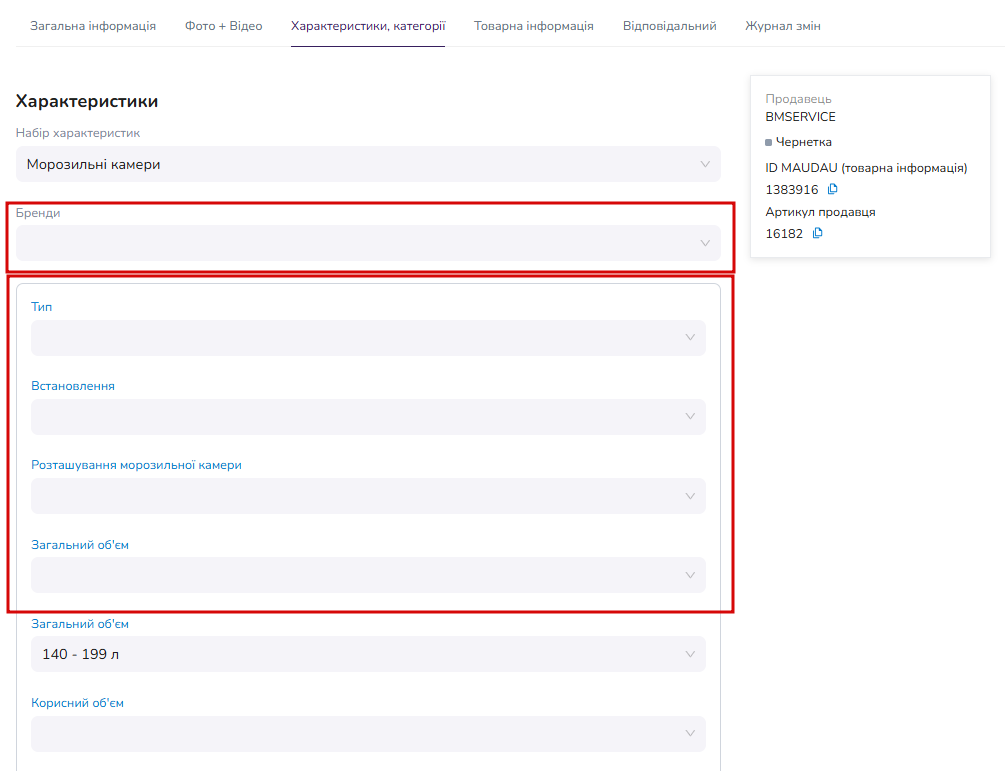Click the Характеристики heading
The image size is (1005, 771).
coord(87,101)
